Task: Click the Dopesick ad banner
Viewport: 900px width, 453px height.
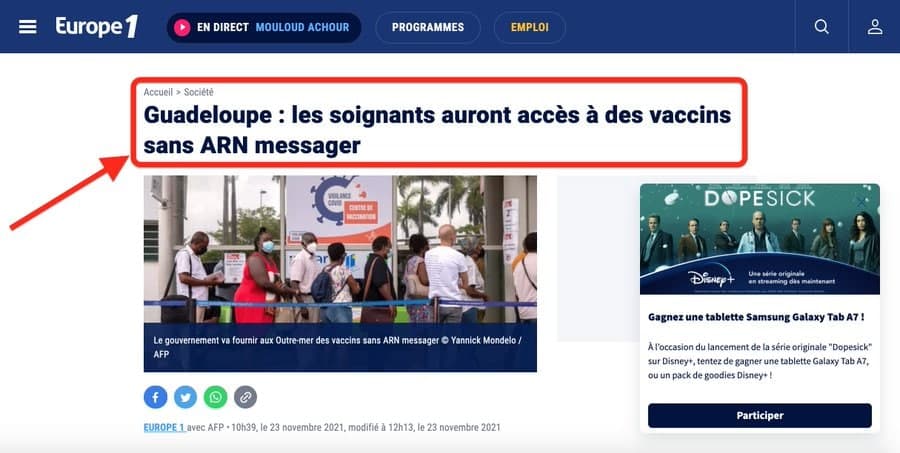Action: [x=759, y=239]
